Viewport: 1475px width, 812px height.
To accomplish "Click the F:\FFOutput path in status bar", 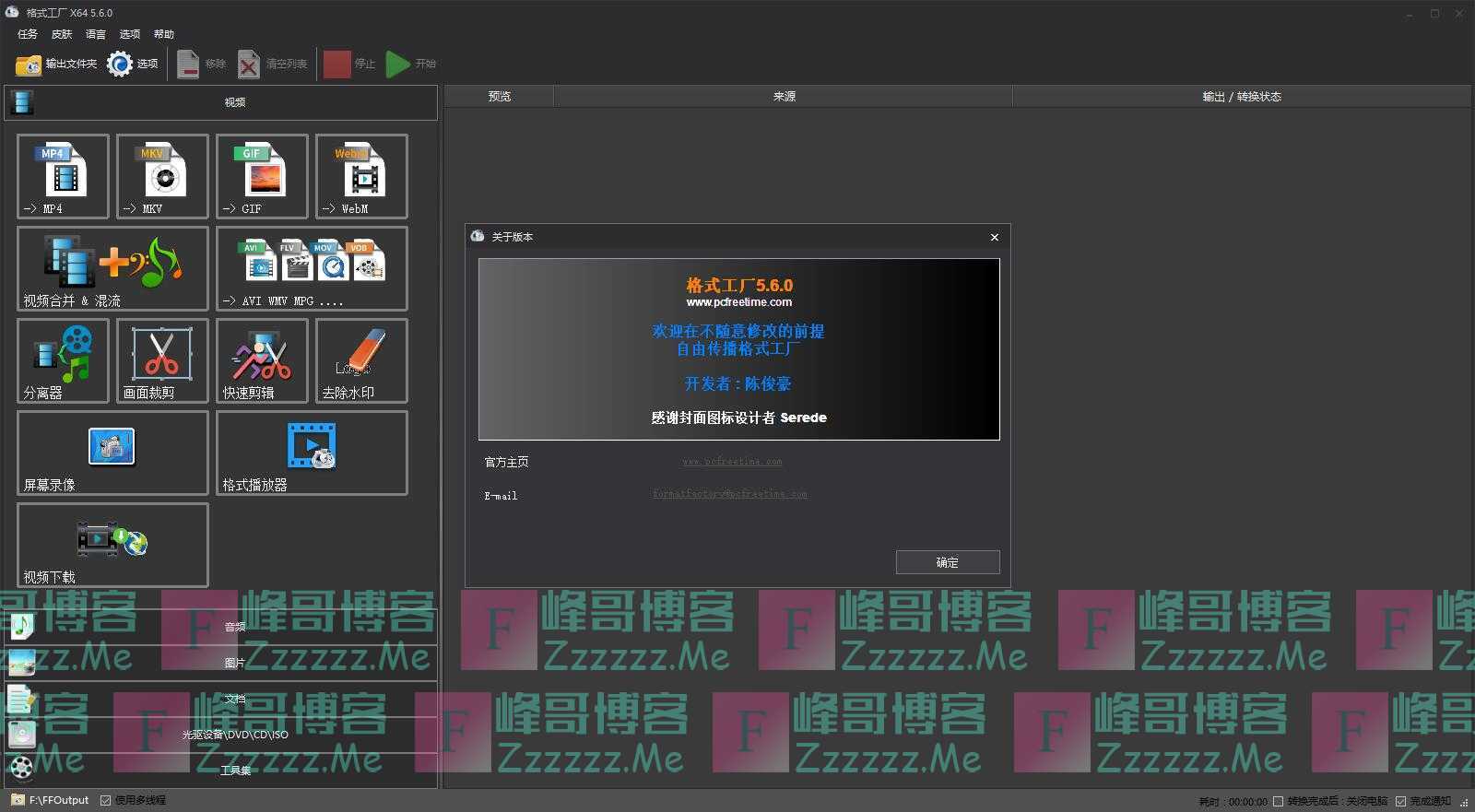I will pos(58,800).
